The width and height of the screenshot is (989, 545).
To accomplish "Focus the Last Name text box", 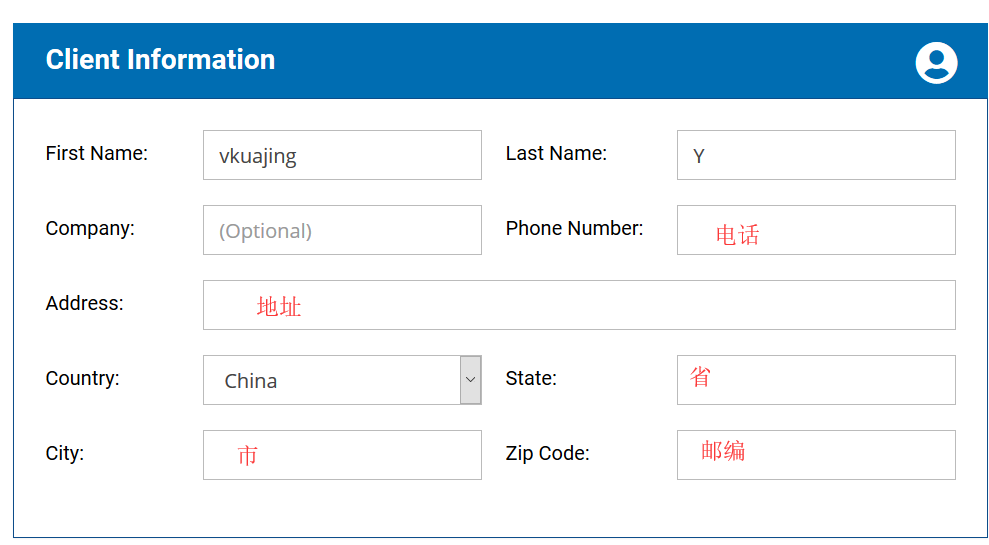I will click(x=816, y=155).
